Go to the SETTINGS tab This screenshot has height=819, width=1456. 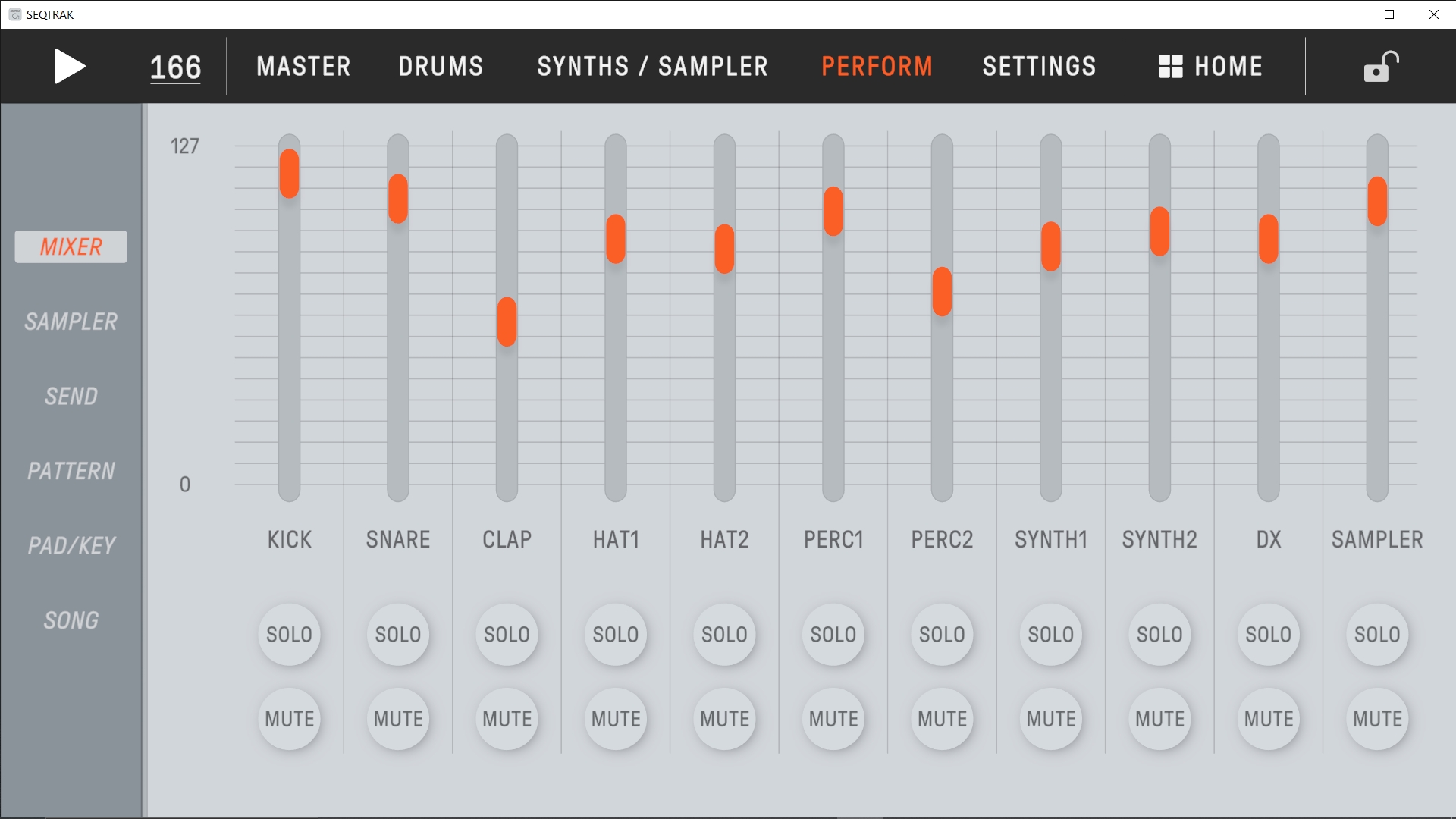pos(1039,67)
